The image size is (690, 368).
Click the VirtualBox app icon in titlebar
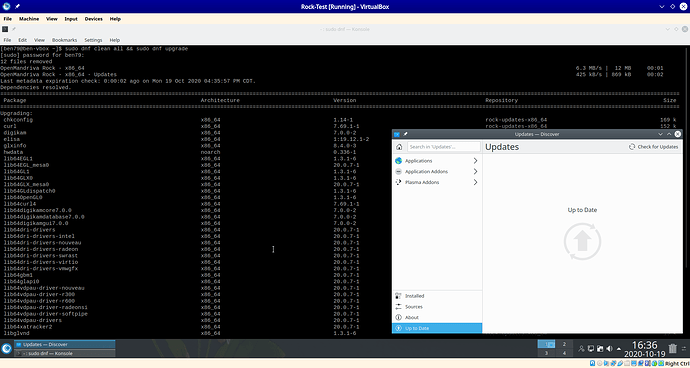pos(6,7)
